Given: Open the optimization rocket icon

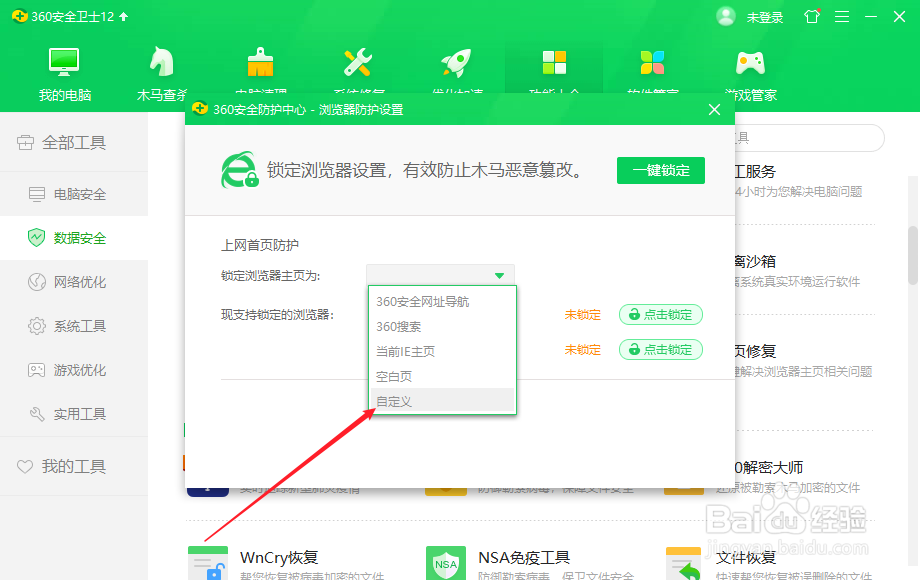Looking at the screenshot, I should click(456, 63).
